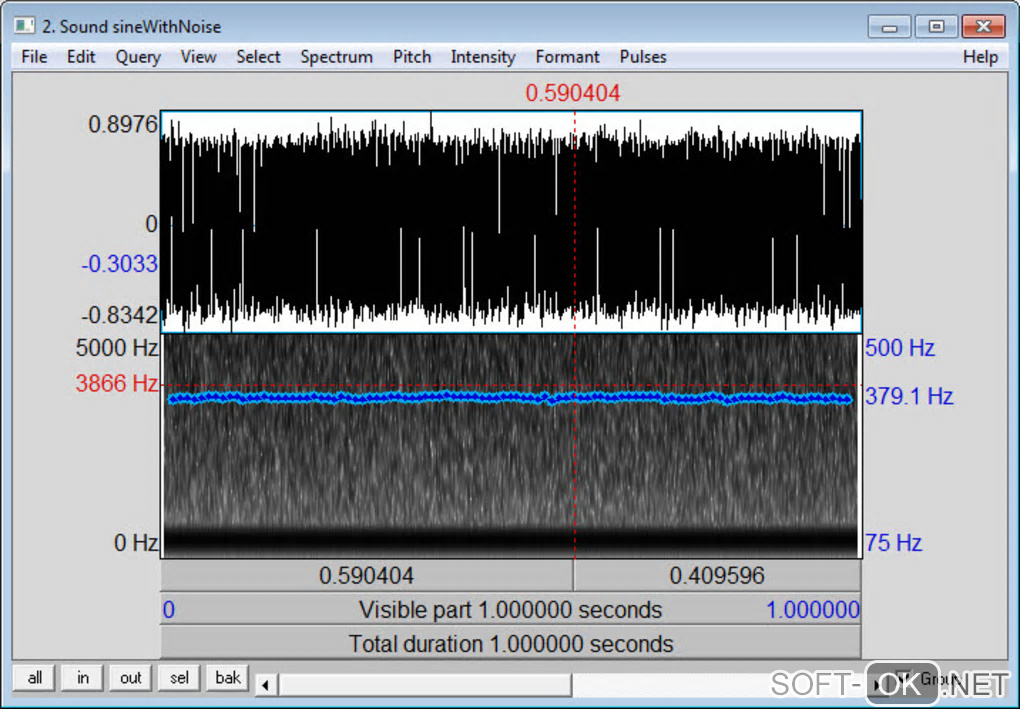Click the scrollbar left arrow
The image size is (1020, 709).
pyautogui.click(x=265, y=684)
